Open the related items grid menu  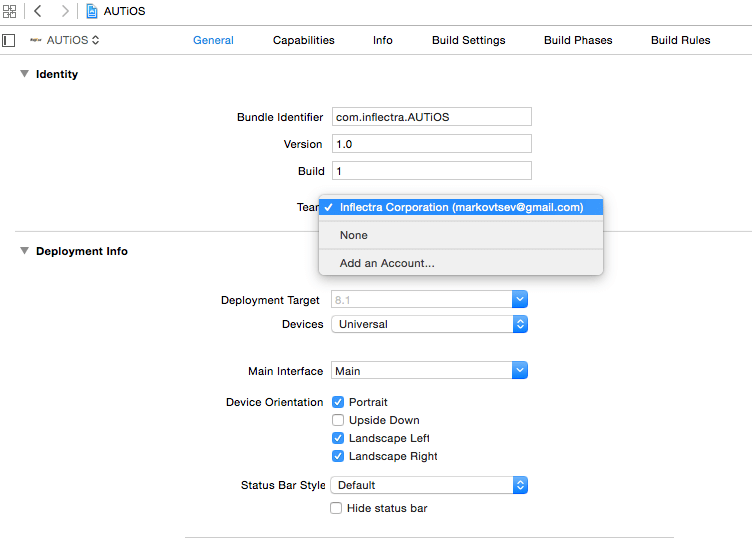click(9, 11)
